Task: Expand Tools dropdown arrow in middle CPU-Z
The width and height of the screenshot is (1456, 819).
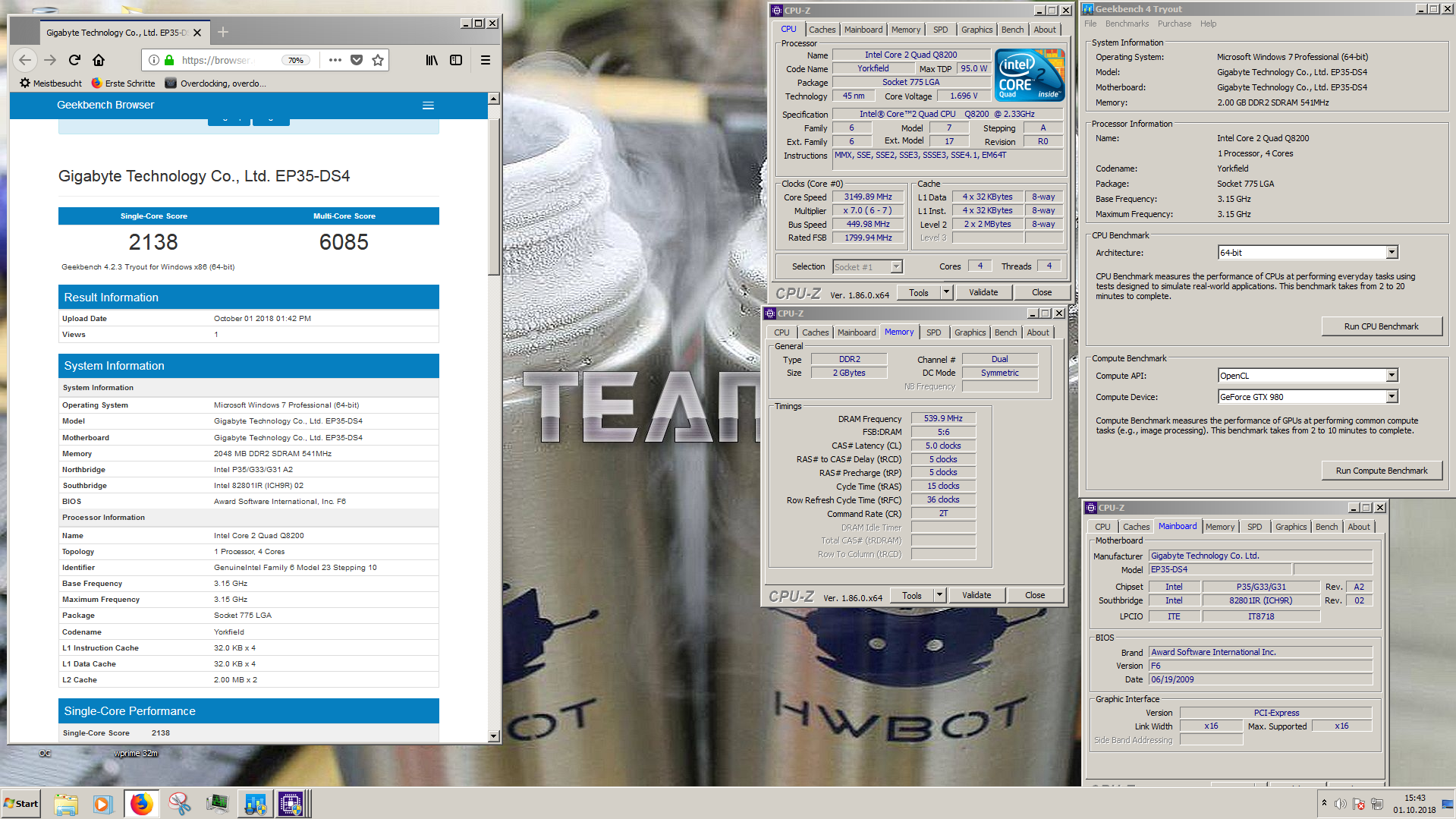Action: click(x=939, y=595)
